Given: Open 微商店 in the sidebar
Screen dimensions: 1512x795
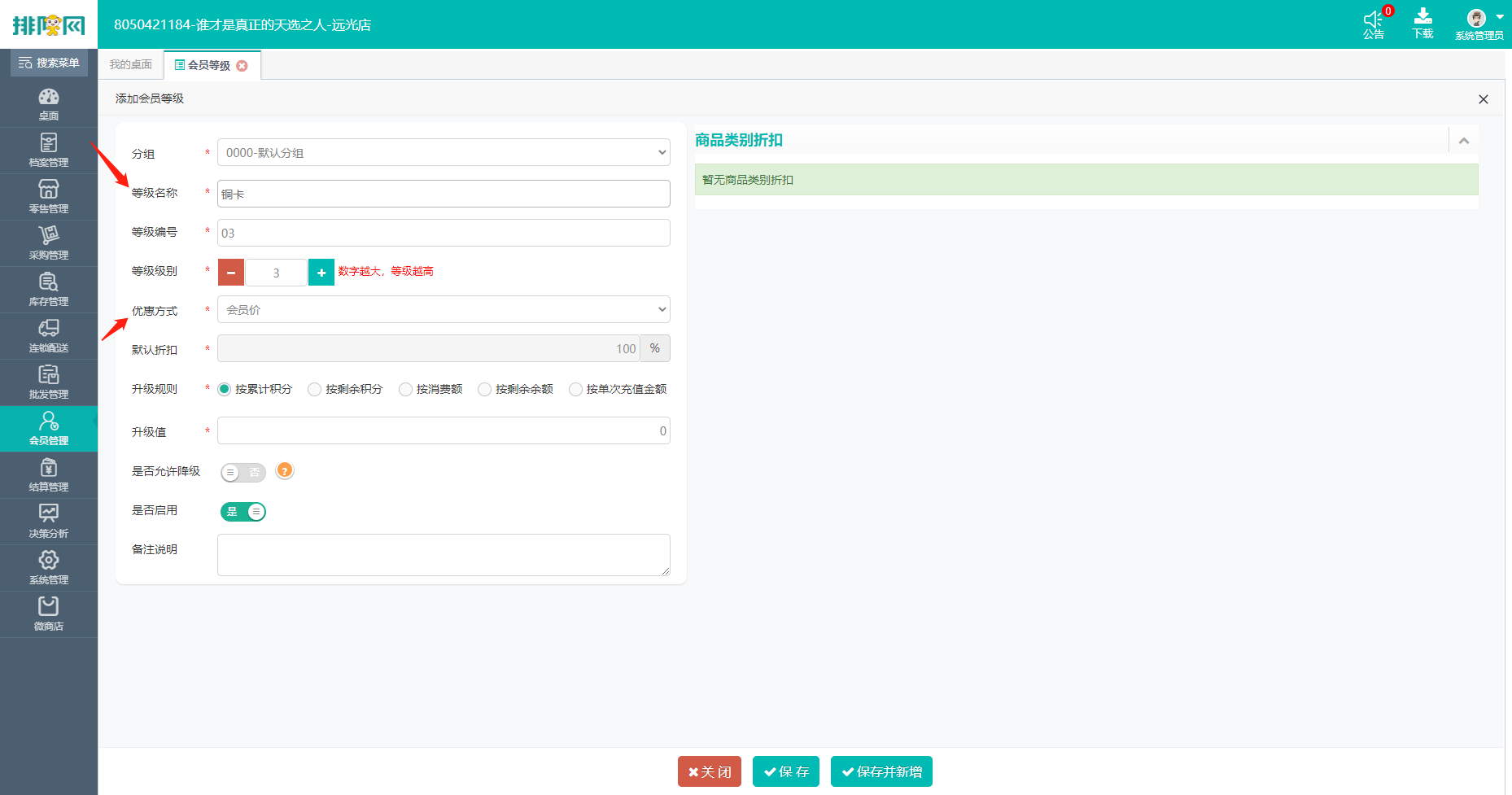Looking at the screenshot, I should click(49, 614).
